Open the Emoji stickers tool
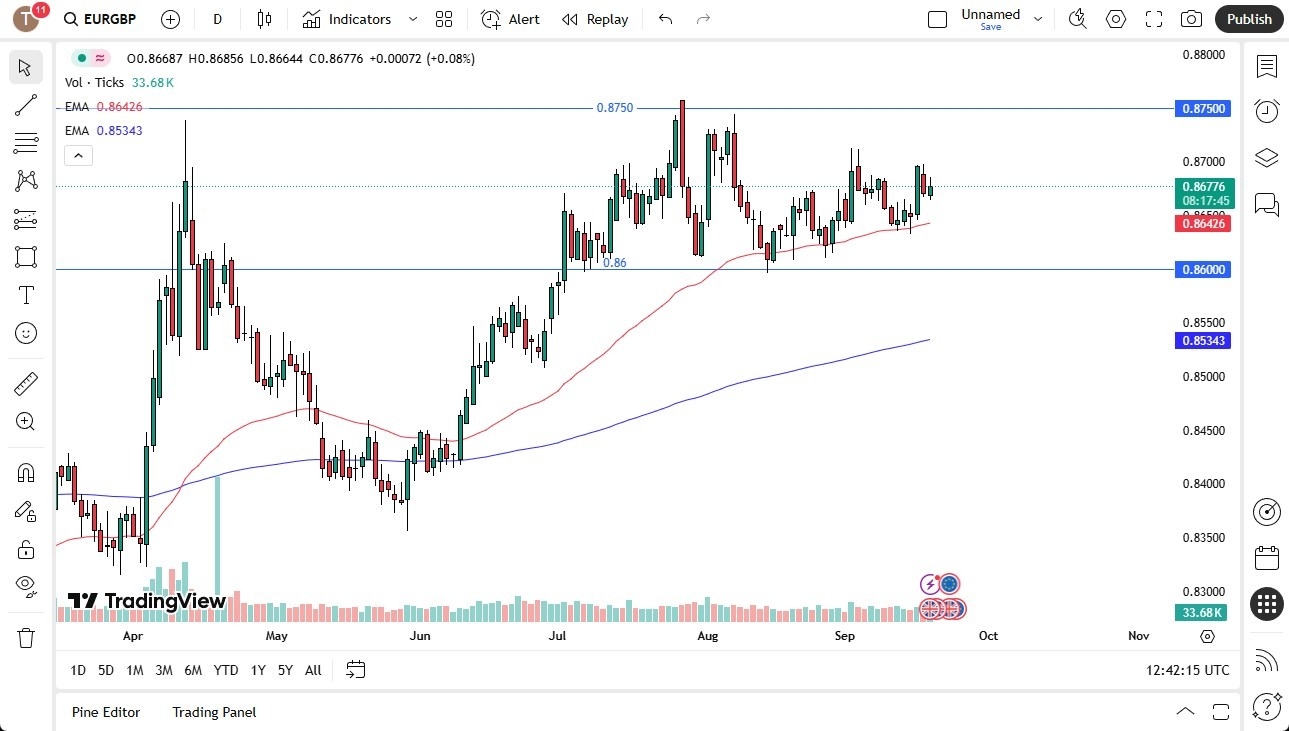This screenshot has width=1289, height=731. [25, 333]
